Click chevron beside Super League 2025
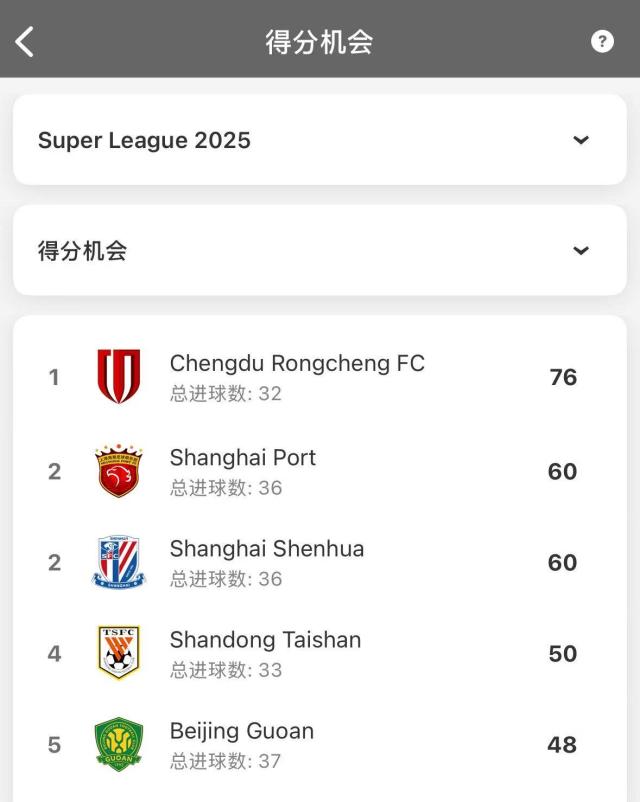This screenshot has height=802, width=640. coord(581,140)
